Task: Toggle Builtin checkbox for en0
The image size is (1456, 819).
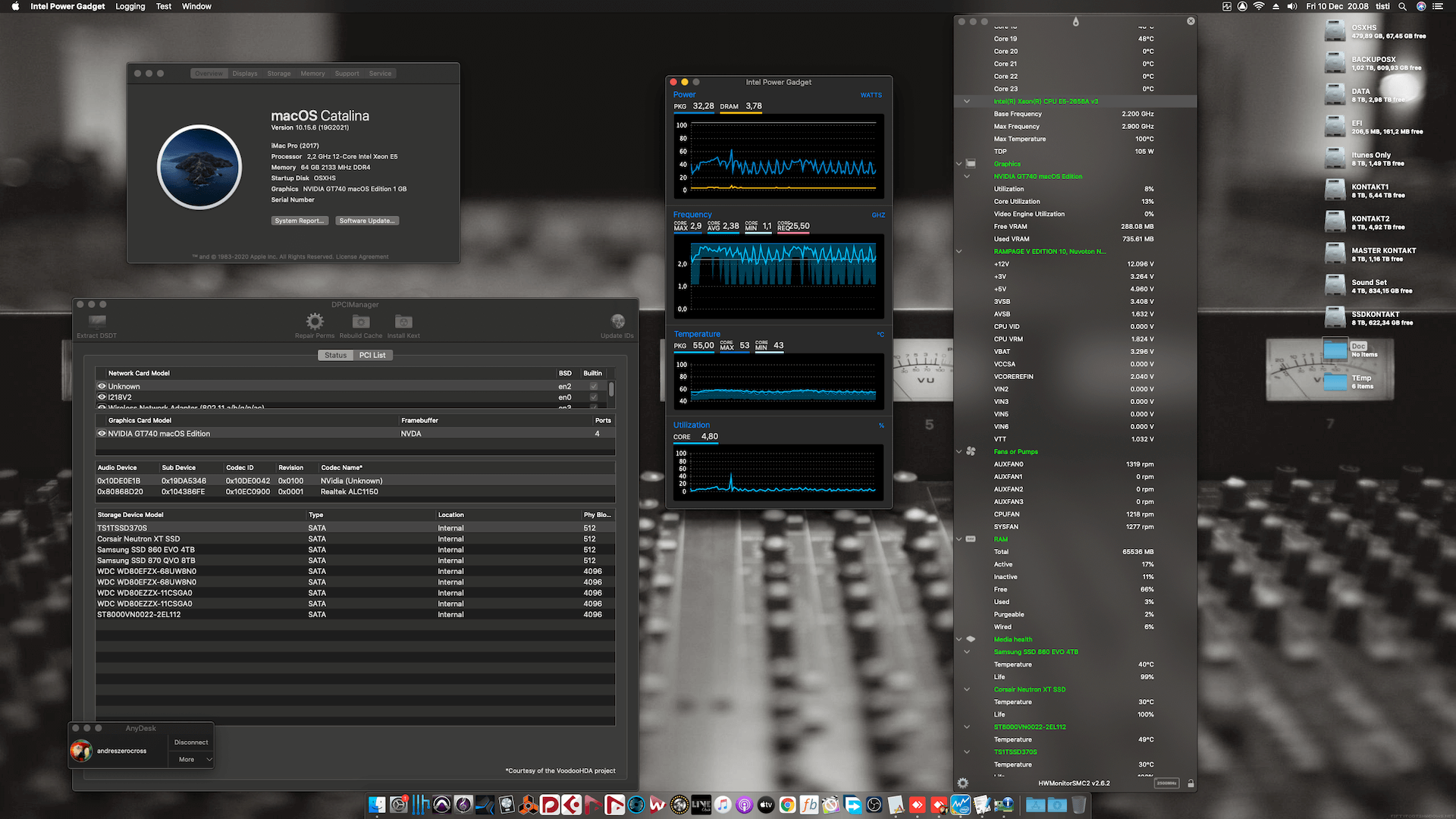Action: pos(594,397)
